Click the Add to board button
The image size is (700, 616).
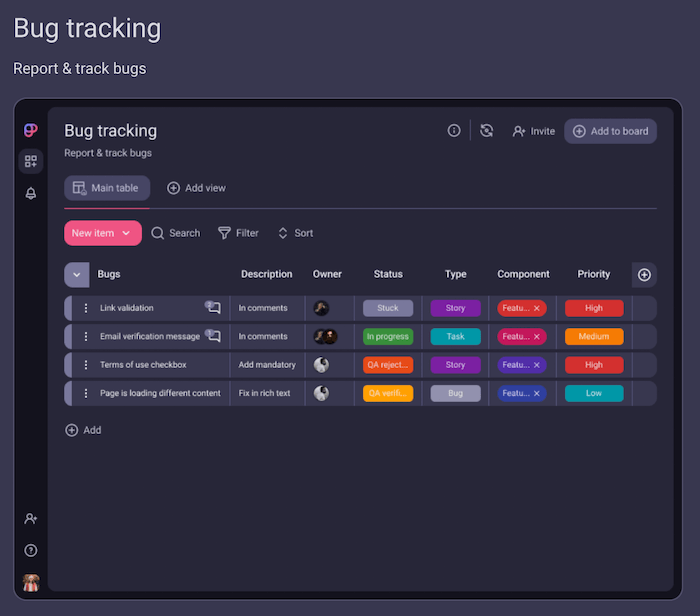click(610, 131)
